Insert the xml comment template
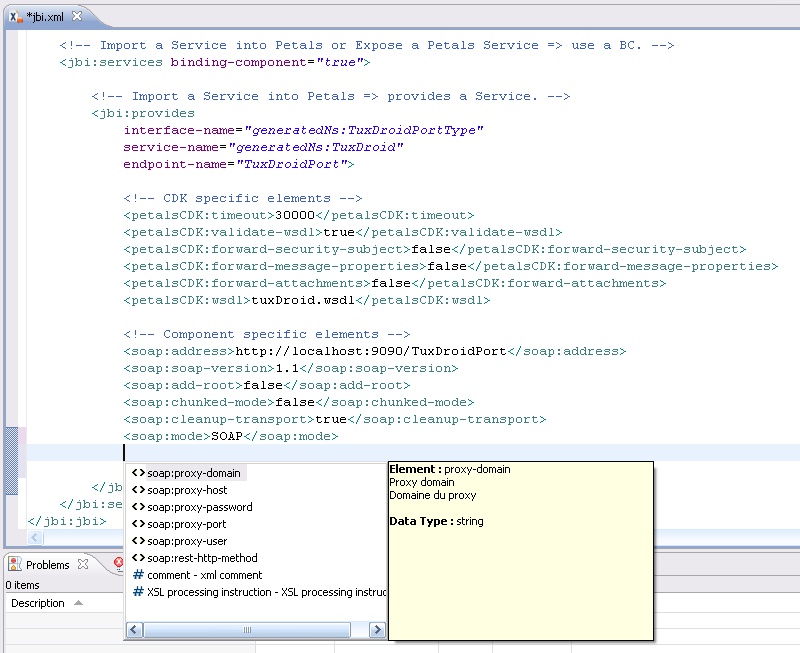The height and width of the screenshot is (653, 800). (204, 575)
